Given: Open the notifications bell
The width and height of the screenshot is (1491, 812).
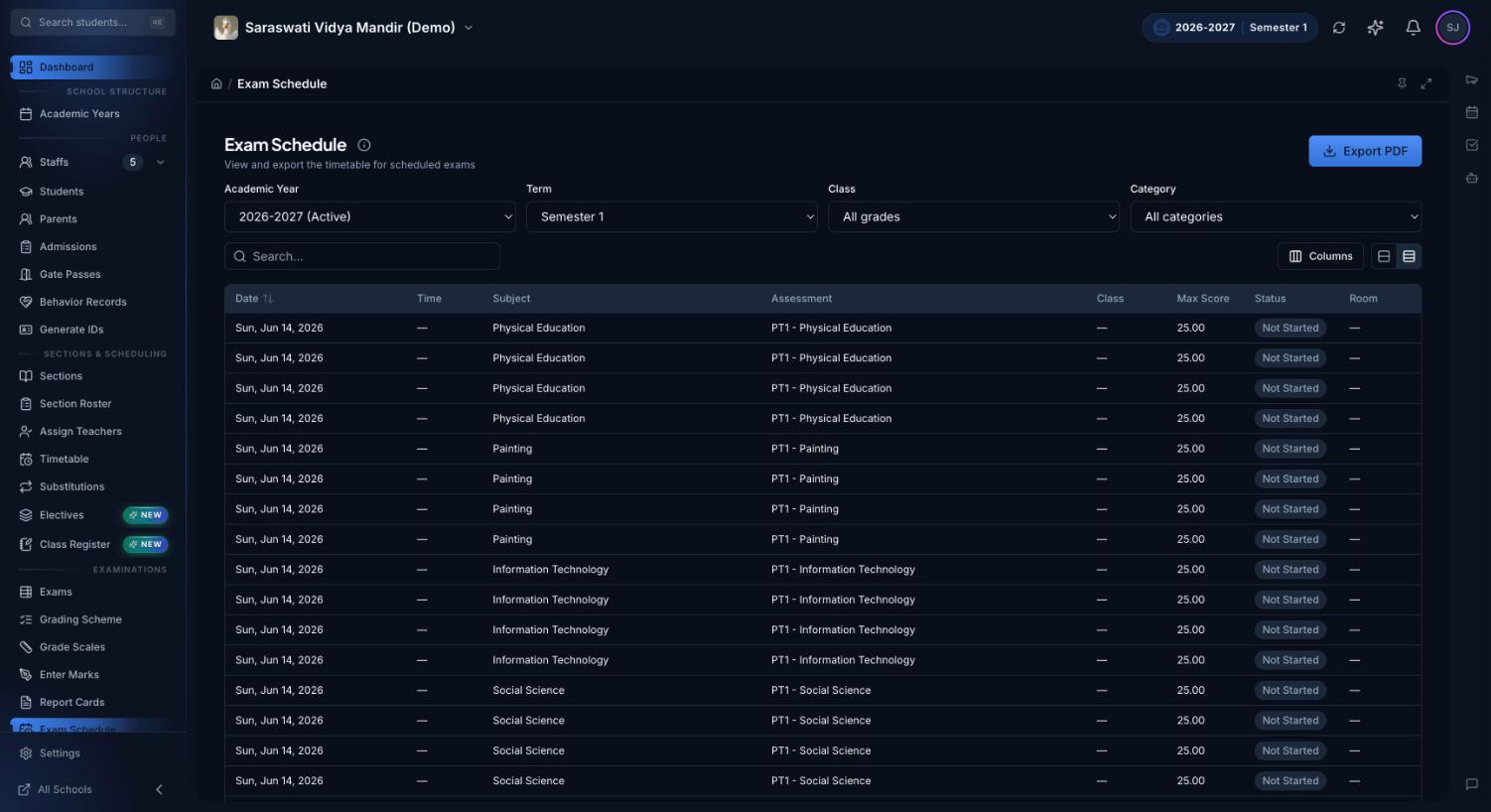Looking at the screenshot, I should point(1413,28).
